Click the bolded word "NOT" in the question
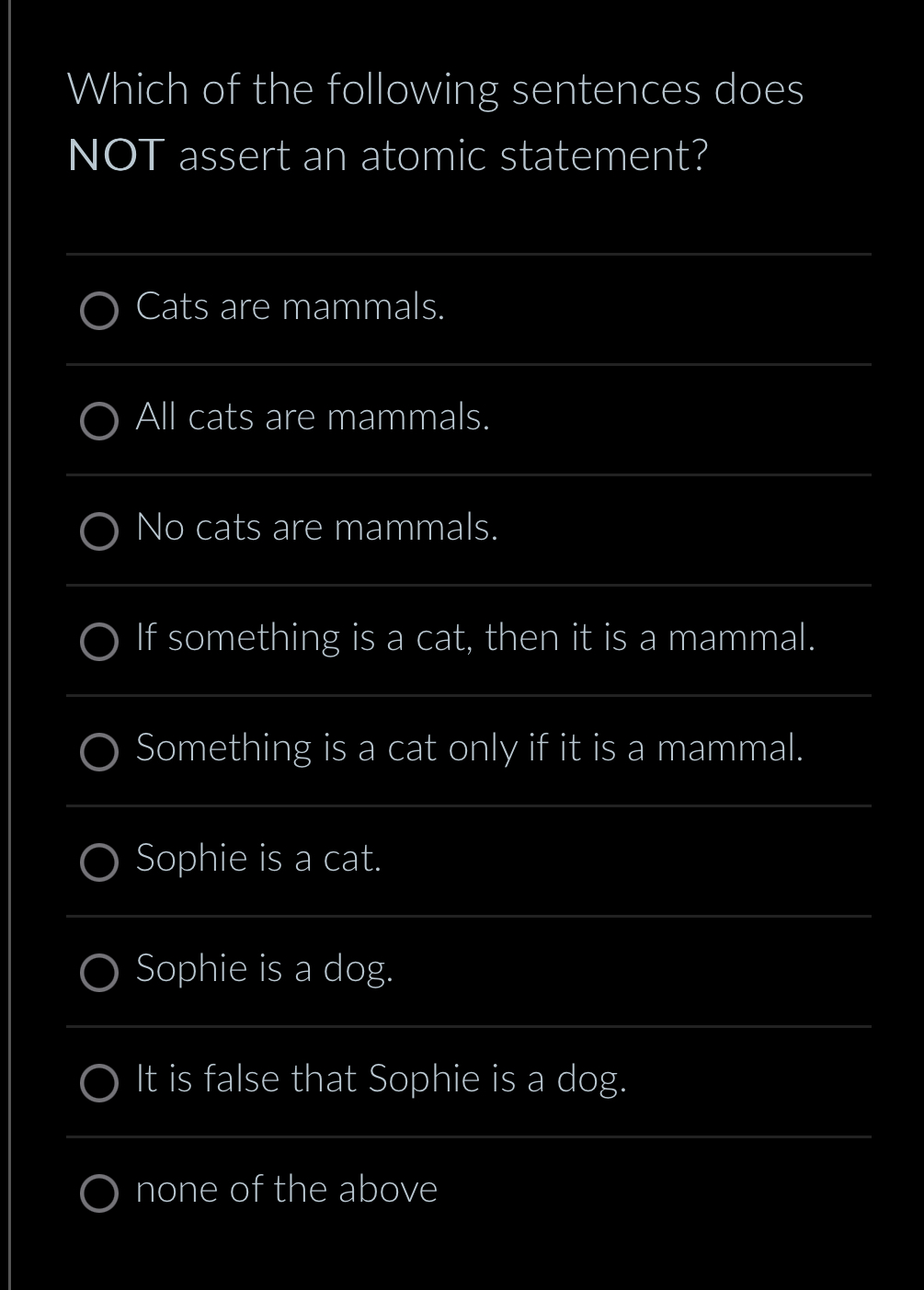The image size is (924, 1290). click(x=112, y=155)
